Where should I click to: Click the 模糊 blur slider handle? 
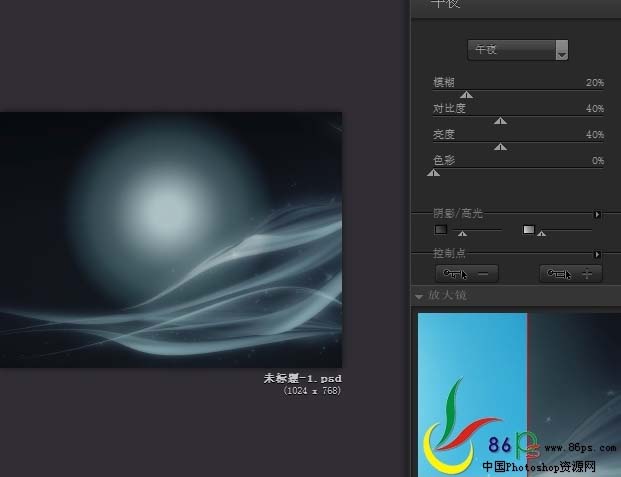pyautogui.click(x=466, y=95)
